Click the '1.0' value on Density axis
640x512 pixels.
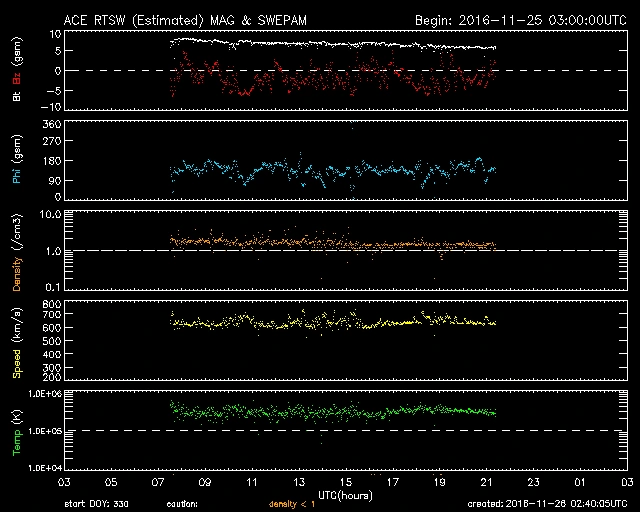click(x=53, y=251)
